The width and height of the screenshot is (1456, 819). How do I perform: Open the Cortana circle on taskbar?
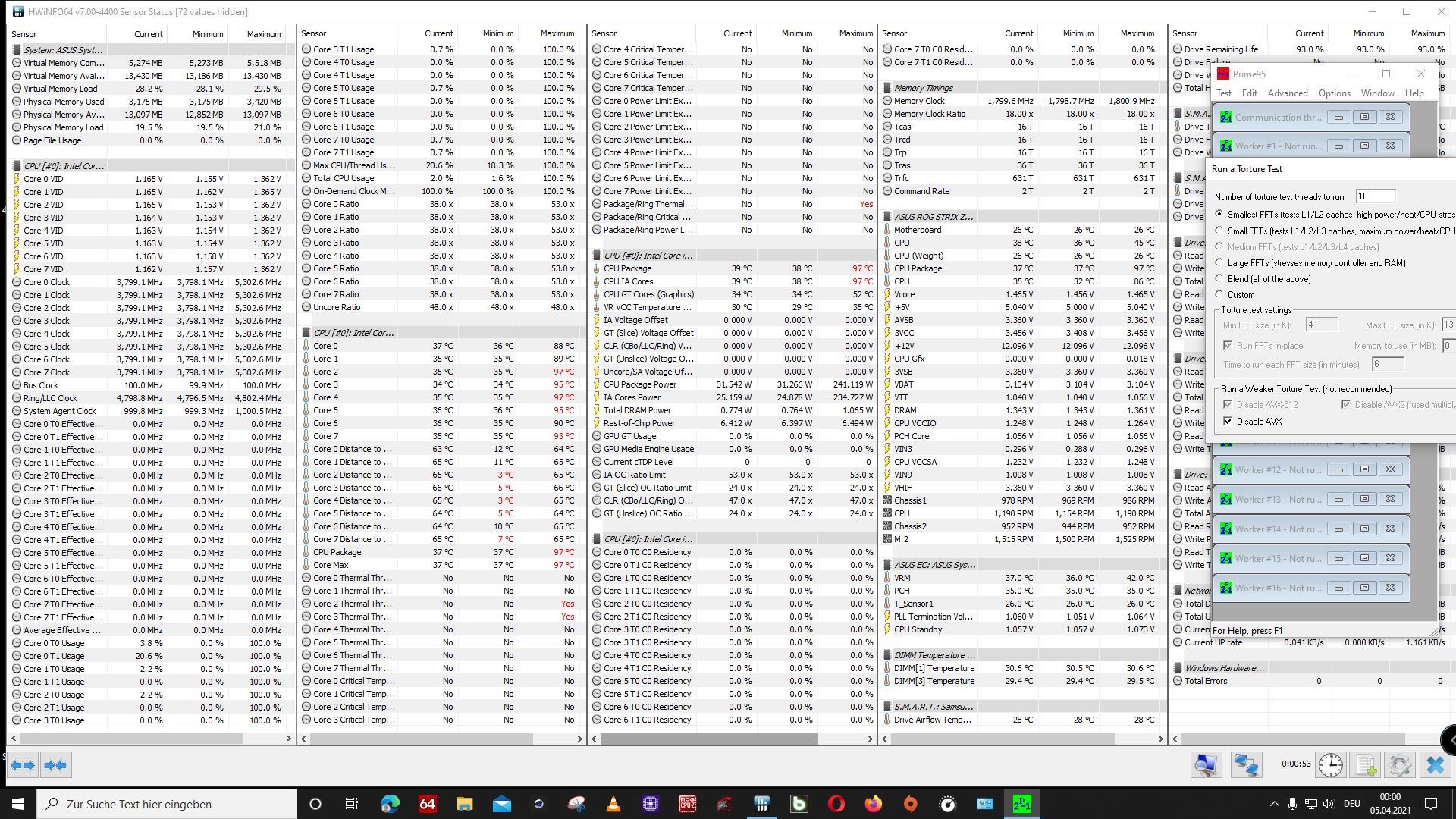(x=315, y=804)
